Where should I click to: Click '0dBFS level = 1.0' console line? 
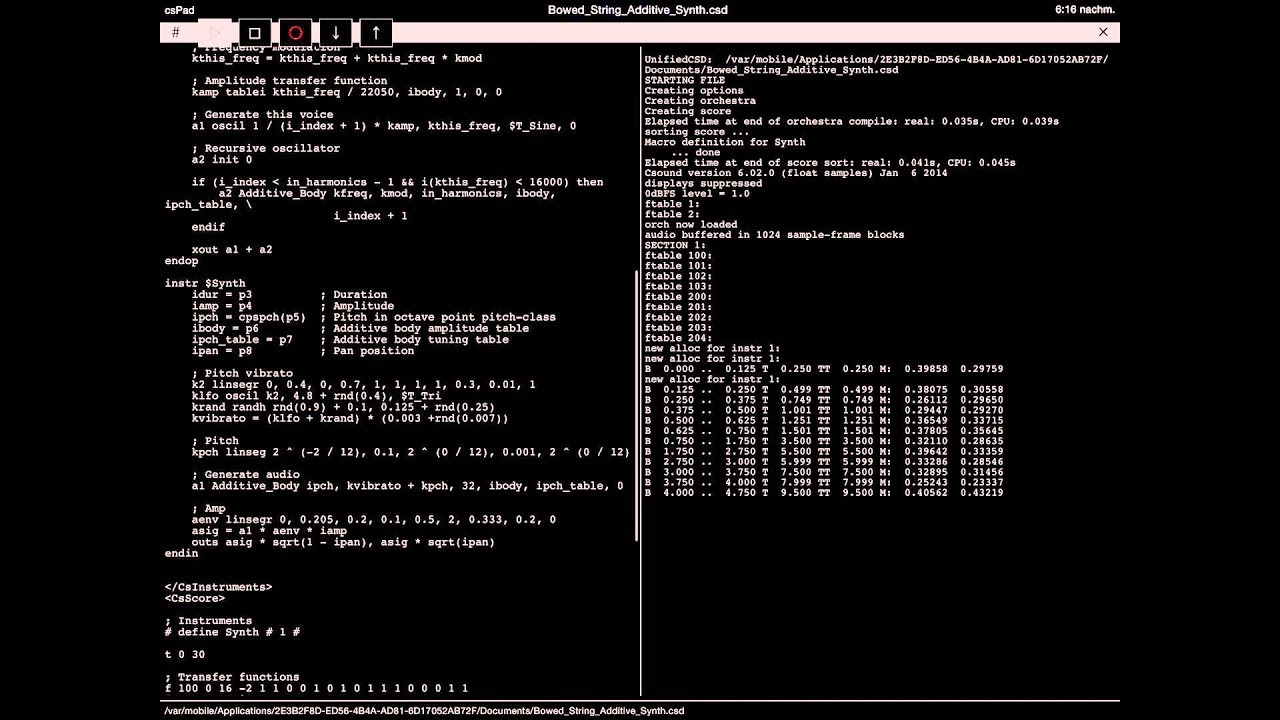(697, 193)
